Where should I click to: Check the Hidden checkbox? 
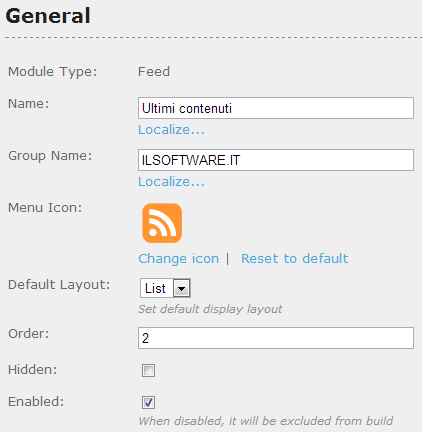(x=148, y=370)
